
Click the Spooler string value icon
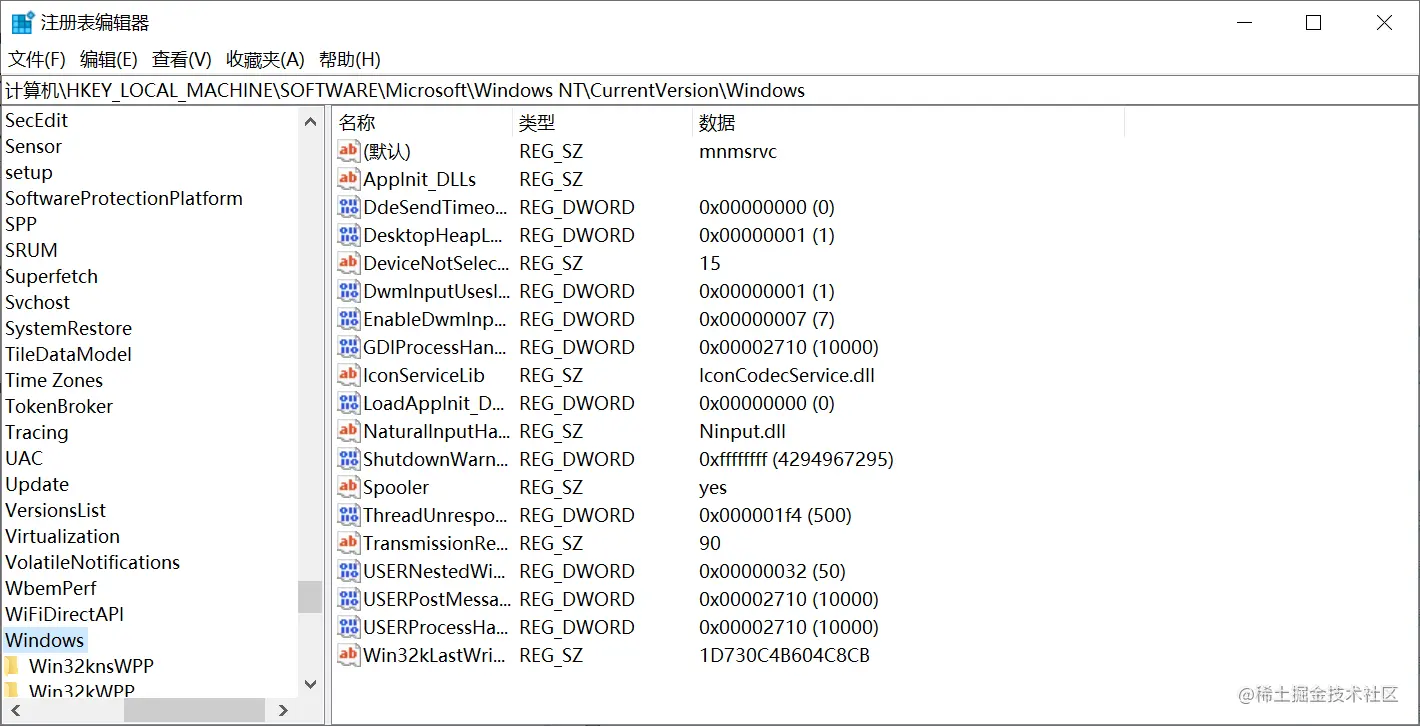348,487
